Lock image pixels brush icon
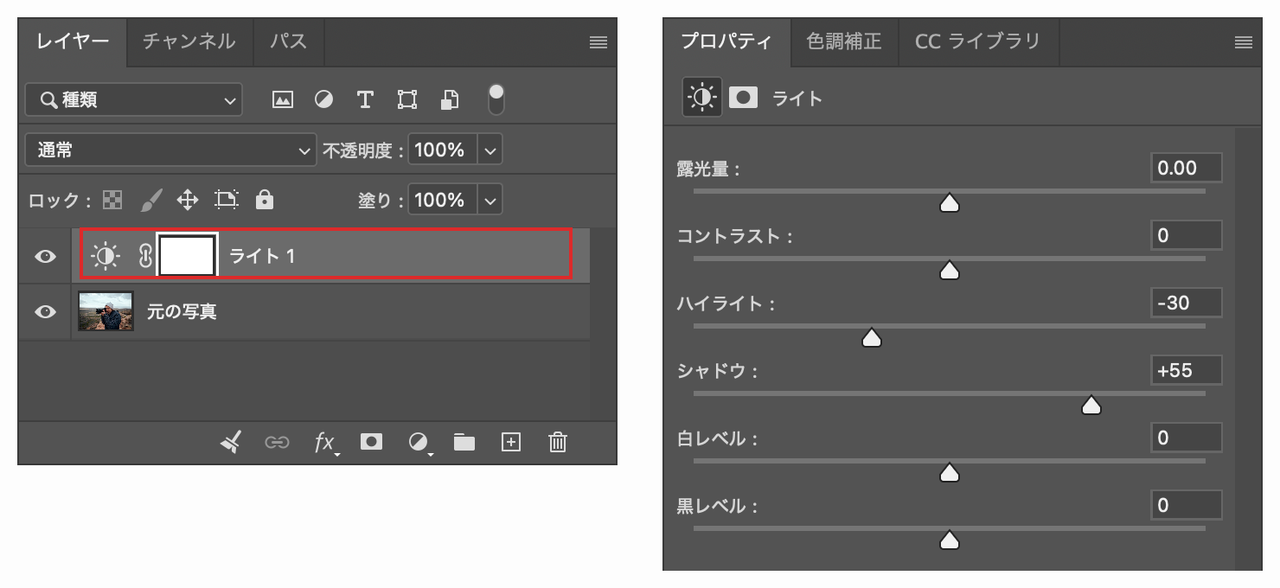This screenshot has height=588, width=1280. point(150,200)
